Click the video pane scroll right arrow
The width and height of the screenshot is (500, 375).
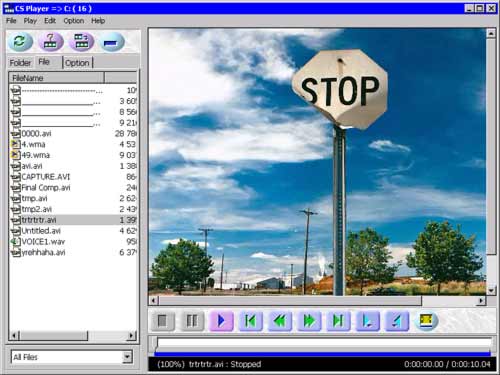tap(481, 301)
